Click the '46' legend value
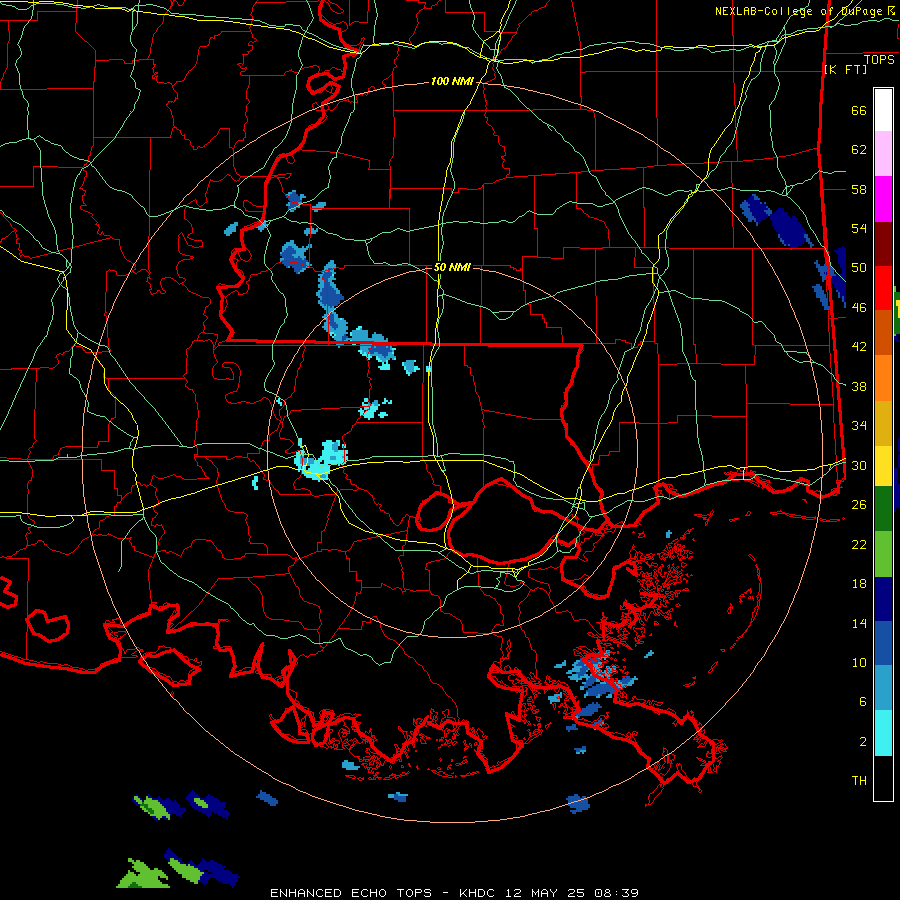This screenshot has width=900, height=900. pyautogui.click(x=859, y=308)
